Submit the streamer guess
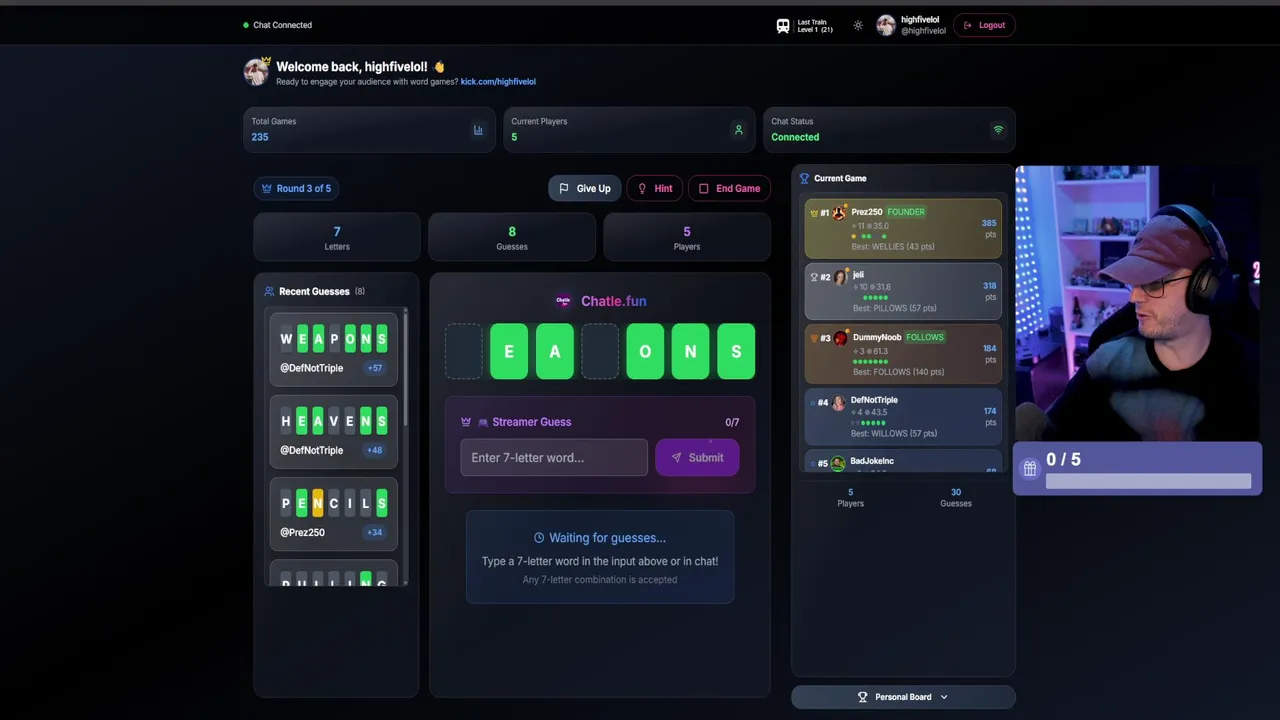This screenshot has width=1280, height=720. coord(697,458)
